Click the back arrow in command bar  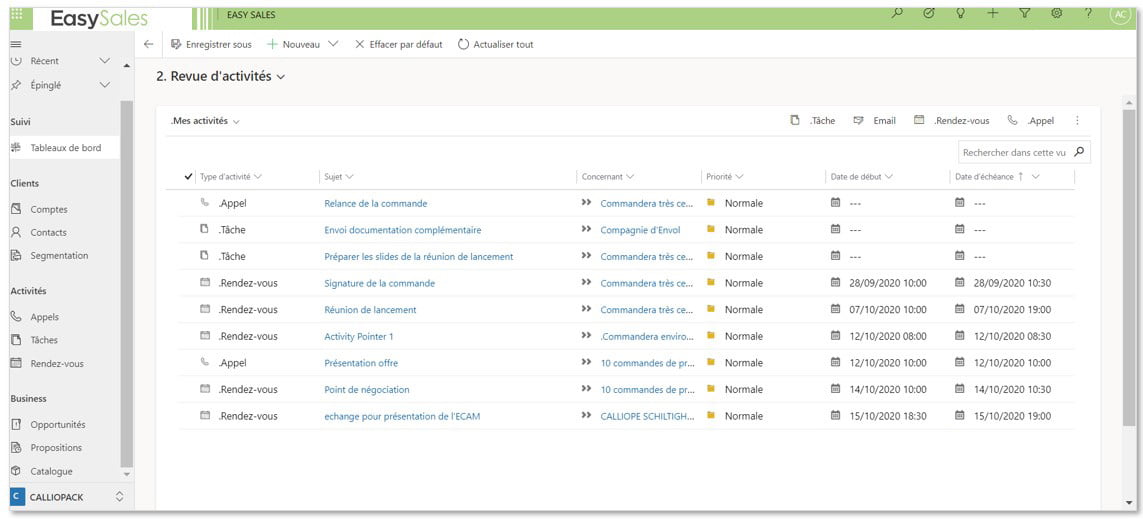[x=149, y=44]
